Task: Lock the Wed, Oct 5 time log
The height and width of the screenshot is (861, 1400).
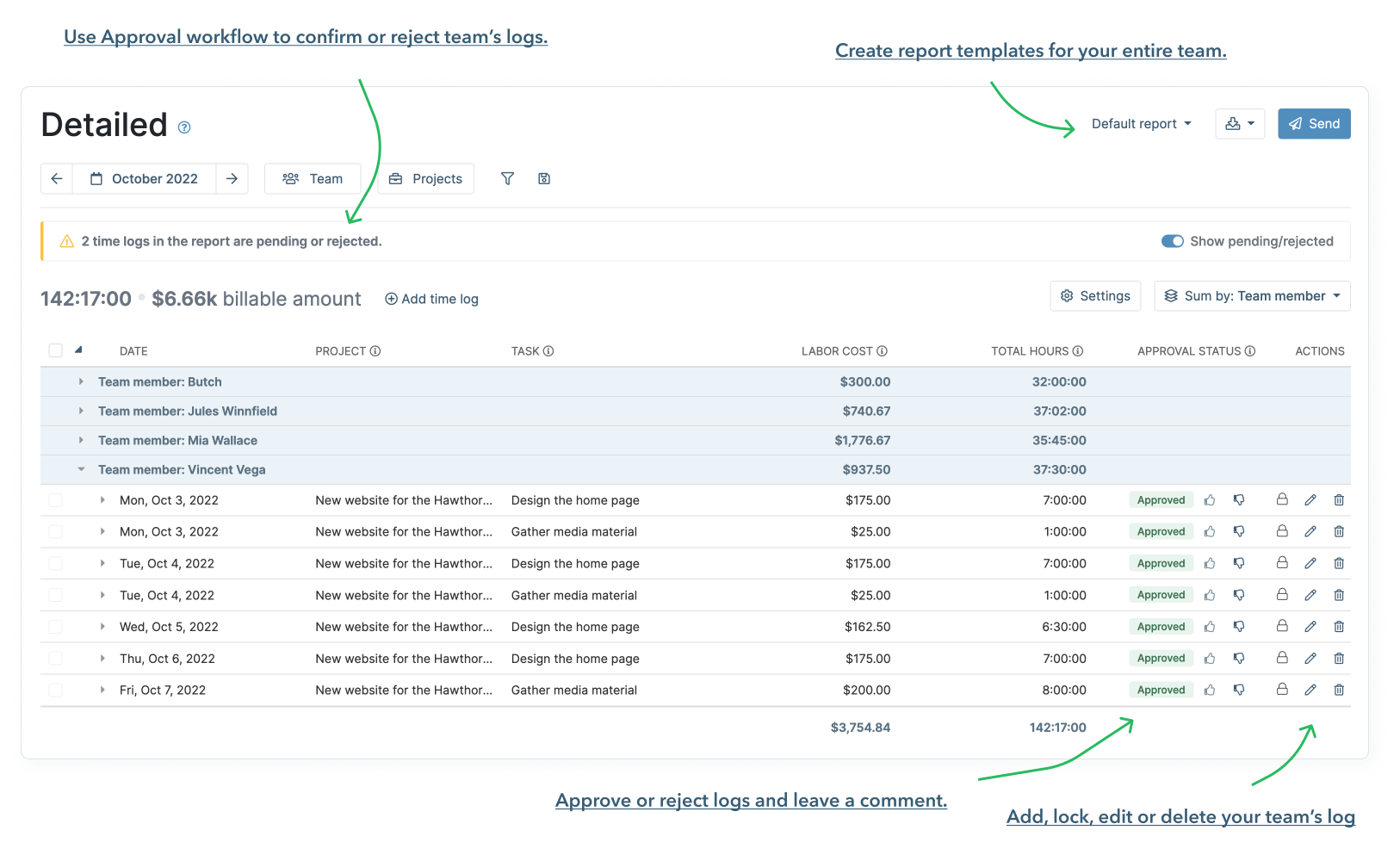Action: coord(1282,626)
